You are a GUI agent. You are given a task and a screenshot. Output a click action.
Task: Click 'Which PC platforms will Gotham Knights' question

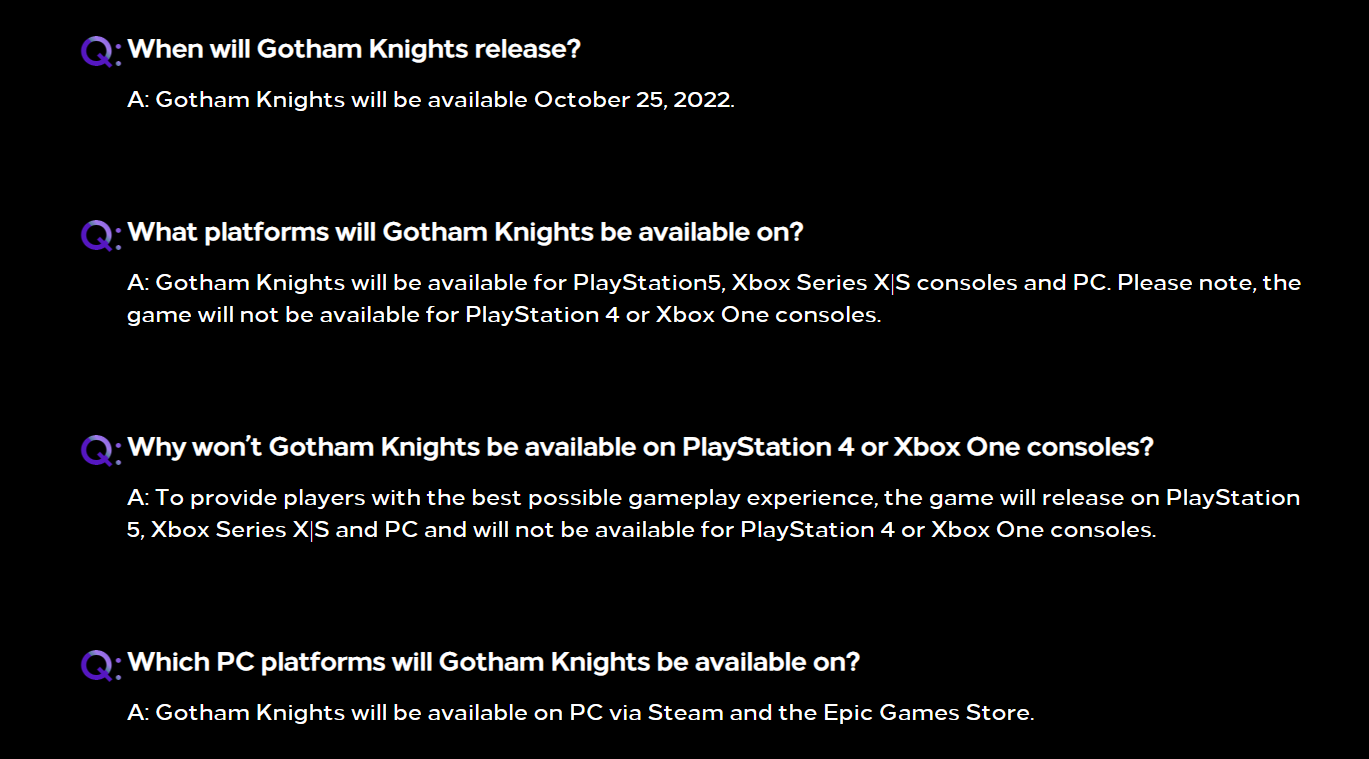494,662
